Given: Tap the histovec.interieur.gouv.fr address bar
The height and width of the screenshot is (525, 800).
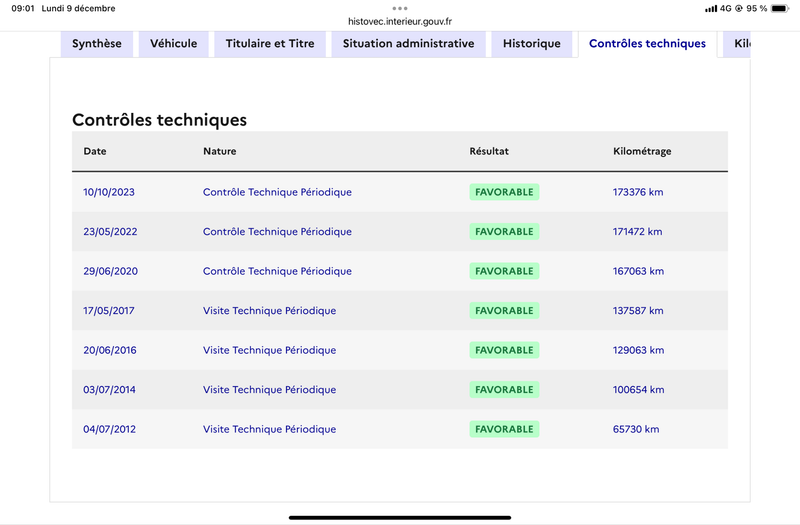Looking at the screenshot, I should click(400, 21).
